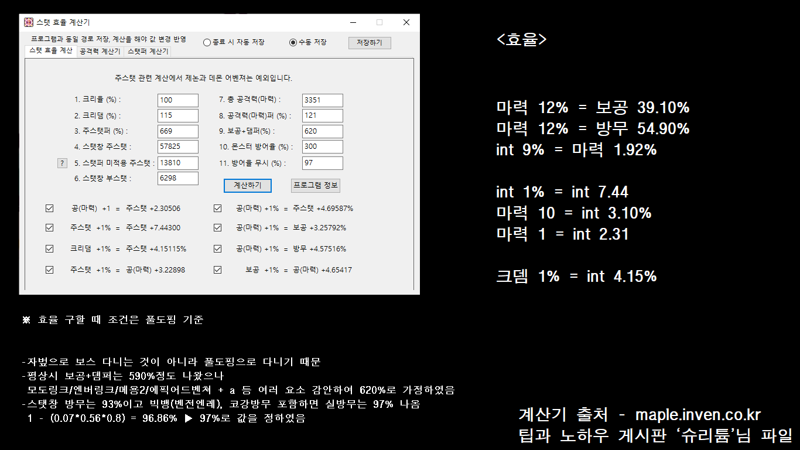
Task: Open the '스탯퍼 계산기' tab
Action: [x=147, y=52]
